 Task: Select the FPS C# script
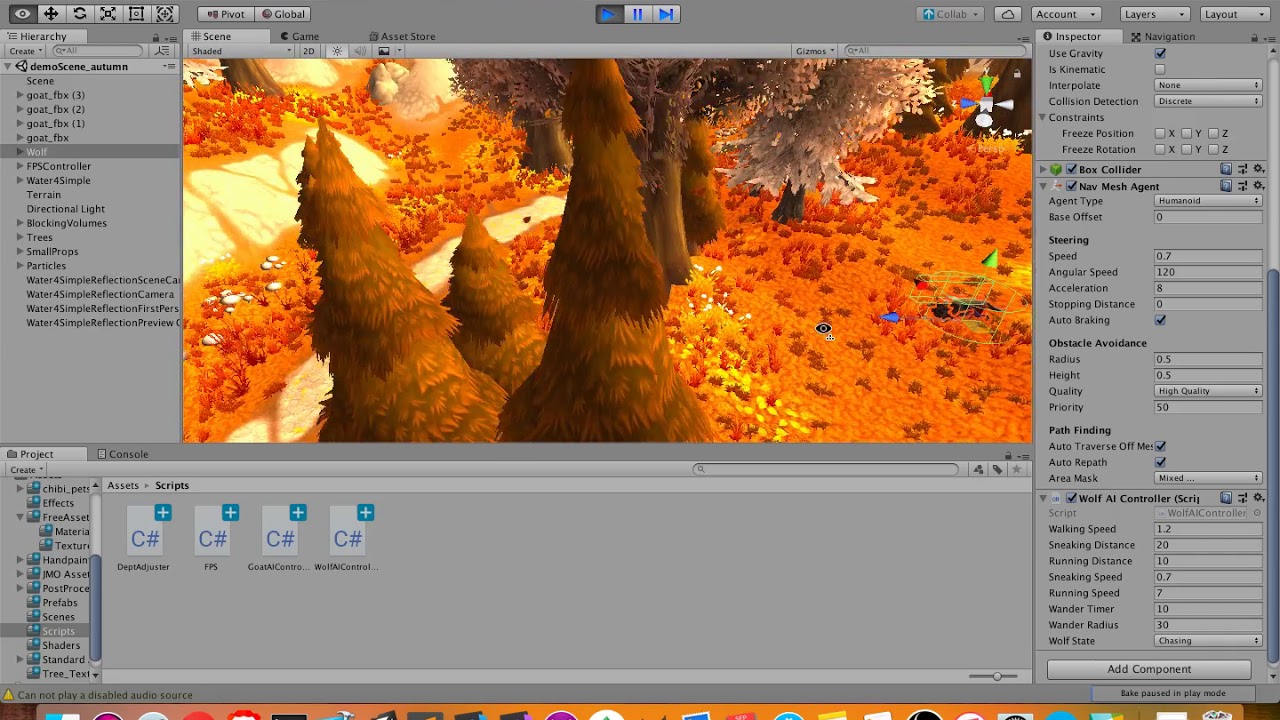pos(212,539)
